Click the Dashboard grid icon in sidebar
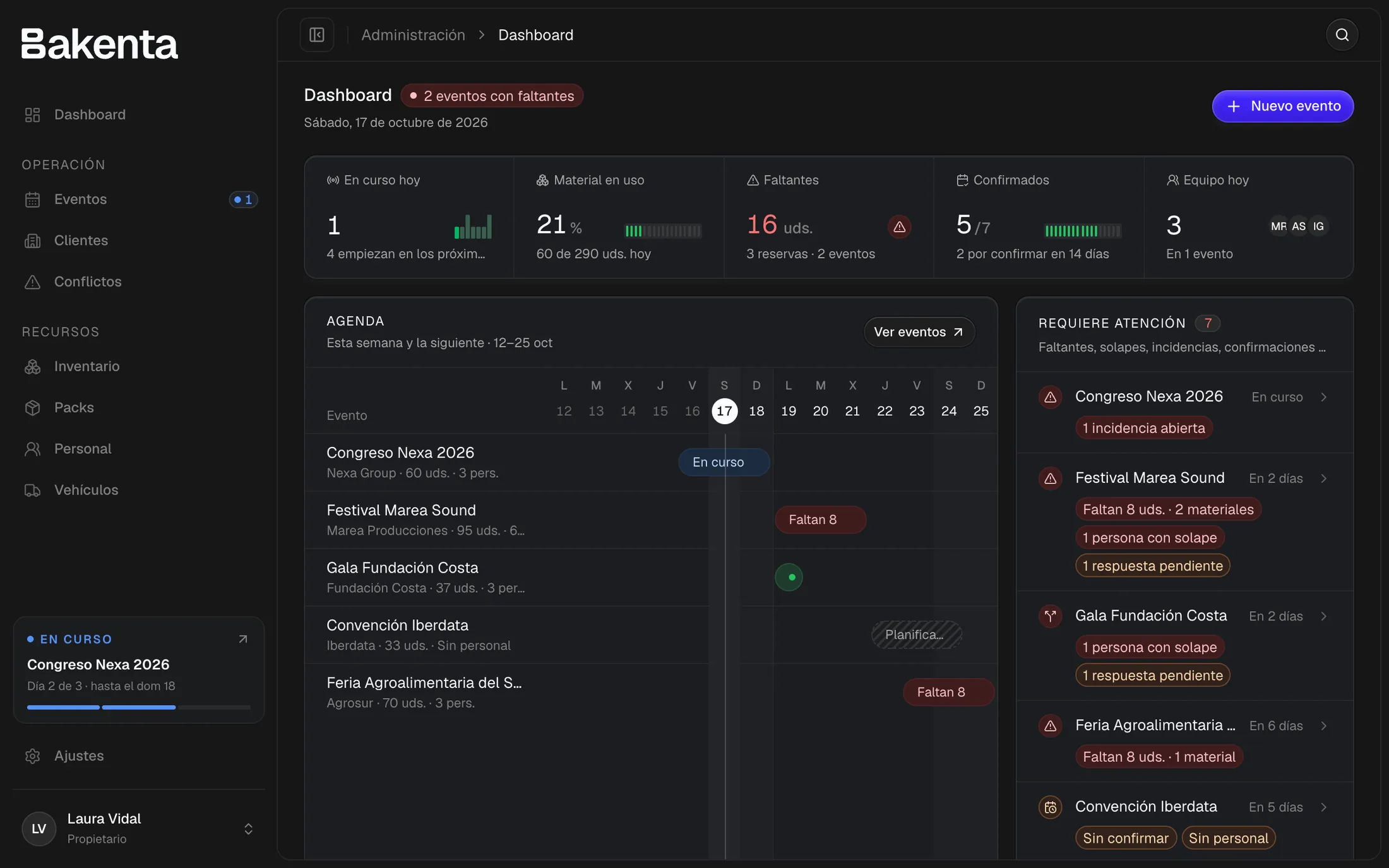Image resolution: width=1389 pixels, height=868 pixels. pyautogui.click(x=32, y=115)
